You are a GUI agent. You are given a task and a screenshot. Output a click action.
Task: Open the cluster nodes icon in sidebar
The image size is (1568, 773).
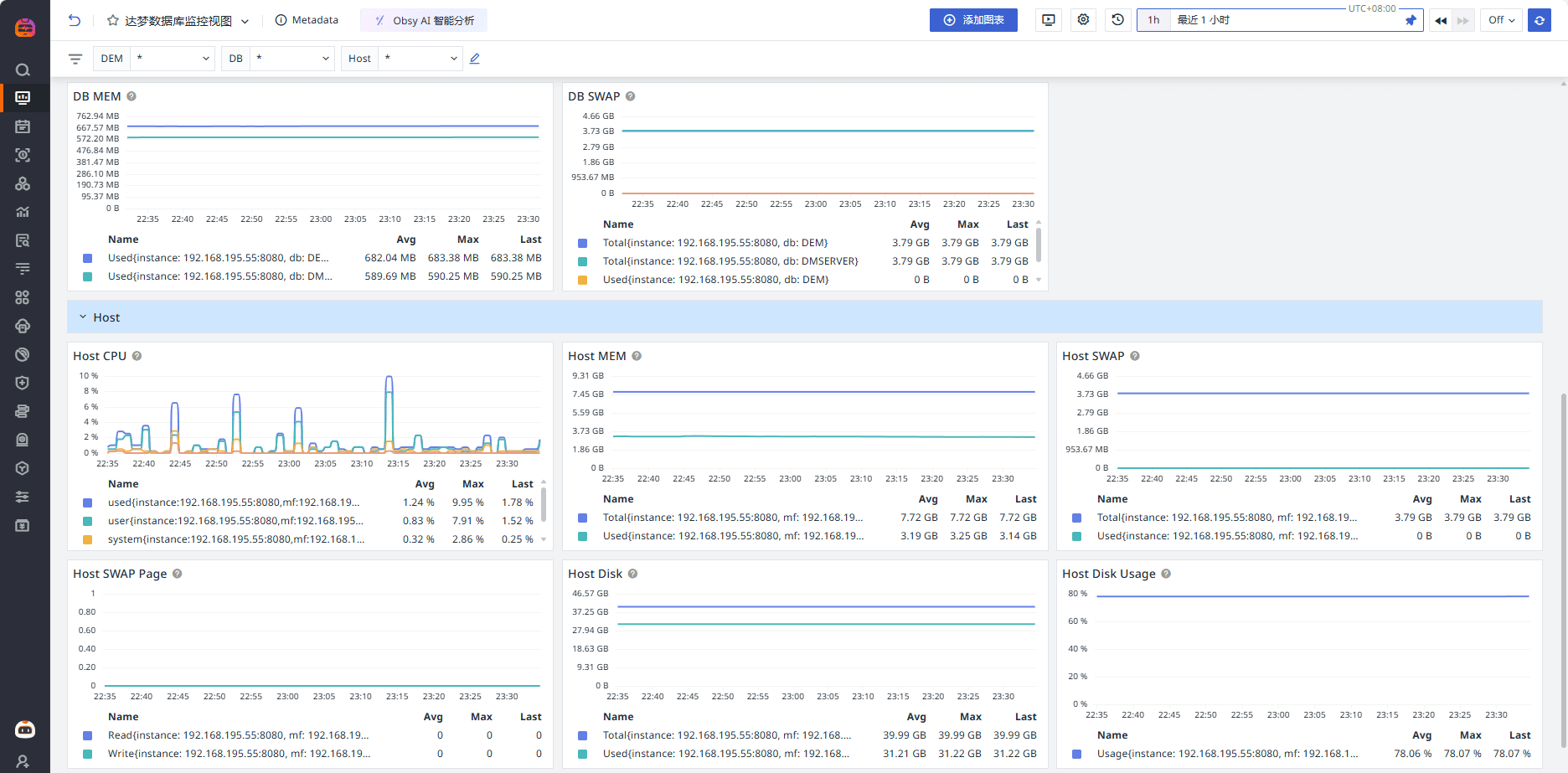(x=23, y=183)
